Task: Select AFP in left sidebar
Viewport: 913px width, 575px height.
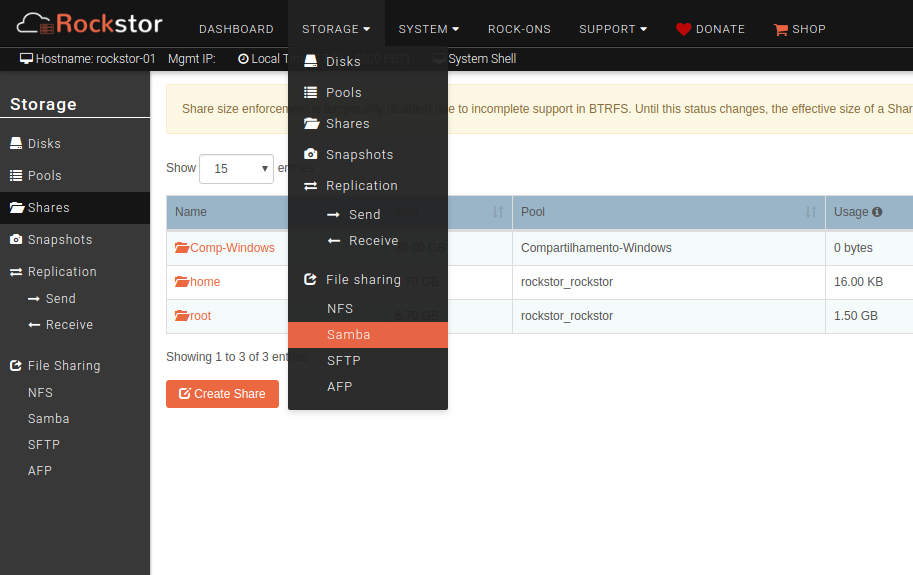Action: point(40,471)
